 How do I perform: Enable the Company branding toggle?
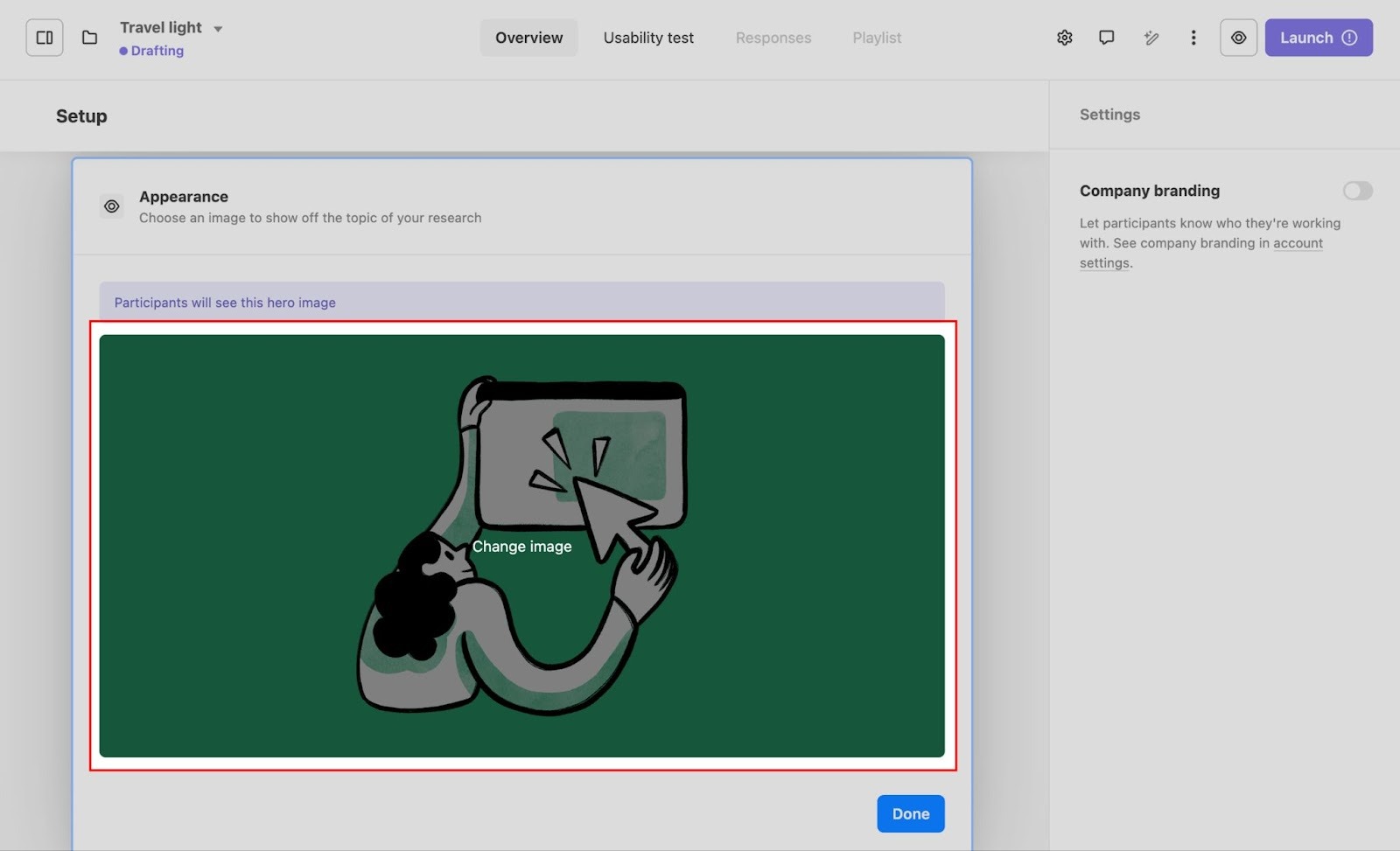(1357, 191)
